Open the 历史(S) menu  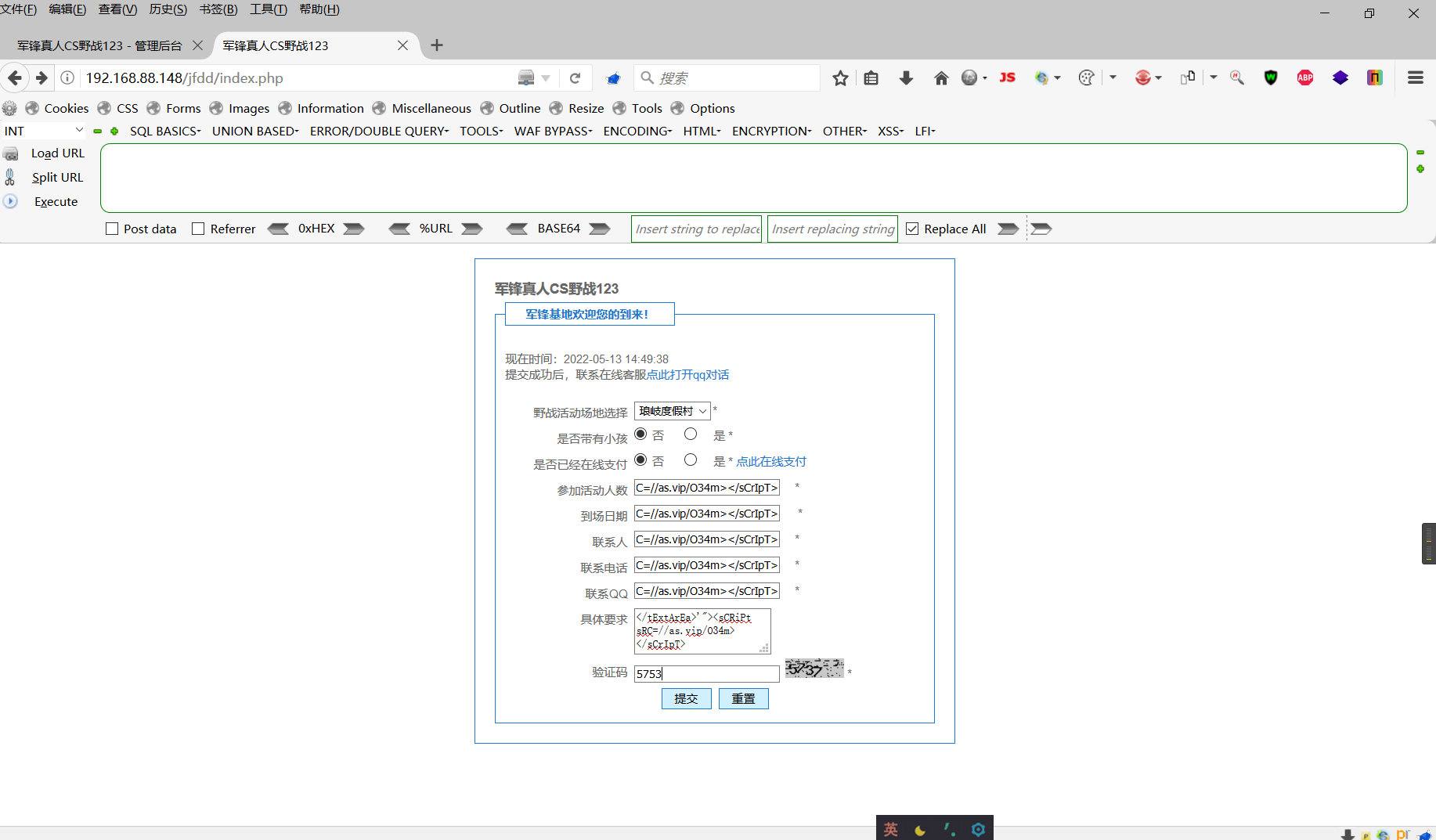[x=168, y=9]
